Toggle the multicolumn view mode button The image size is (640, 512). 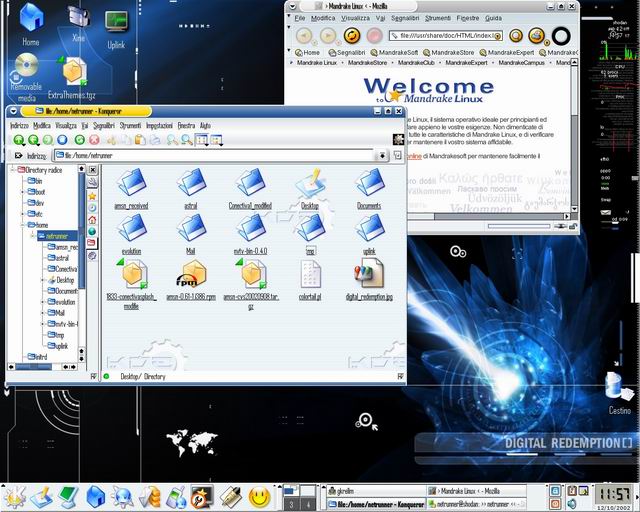216,140
